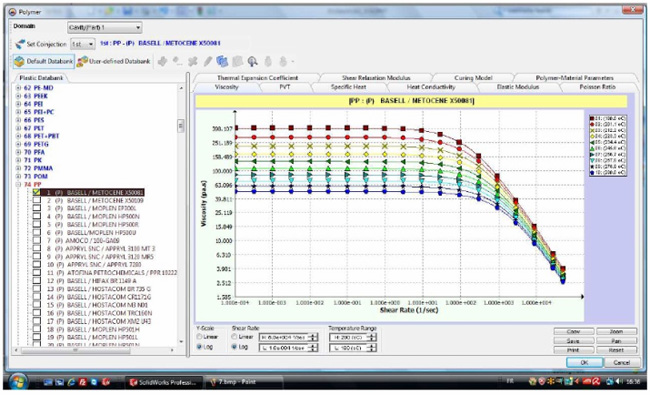
Task: Collapse the 74 PP tree node
Action: (18, 184)
